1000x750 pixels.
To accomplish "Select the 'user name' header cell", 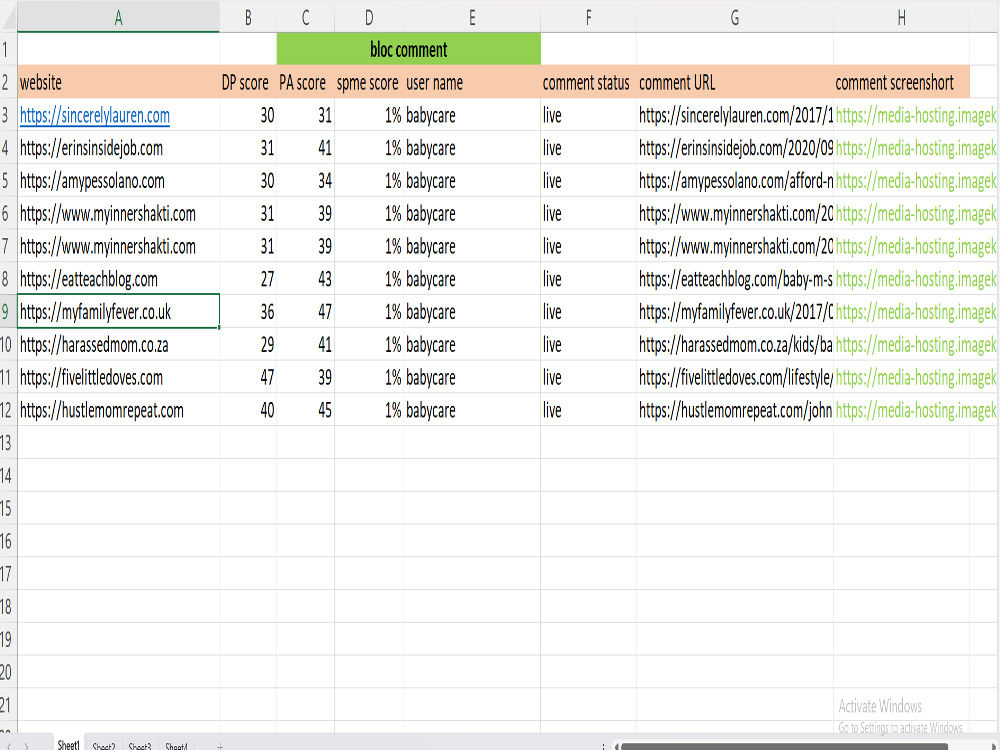I will point(472,82).
